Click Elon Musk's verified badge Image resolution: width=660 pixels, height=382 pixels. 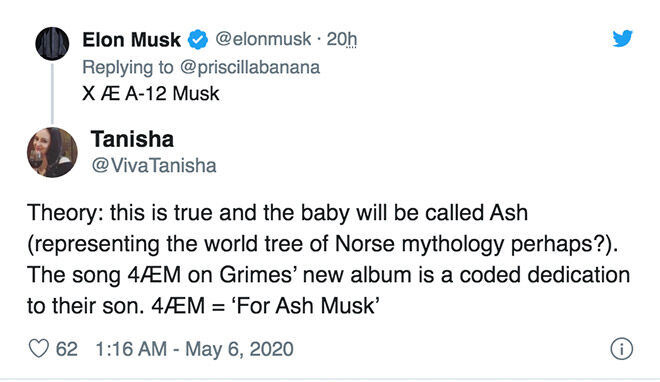(x=197, y=40)
